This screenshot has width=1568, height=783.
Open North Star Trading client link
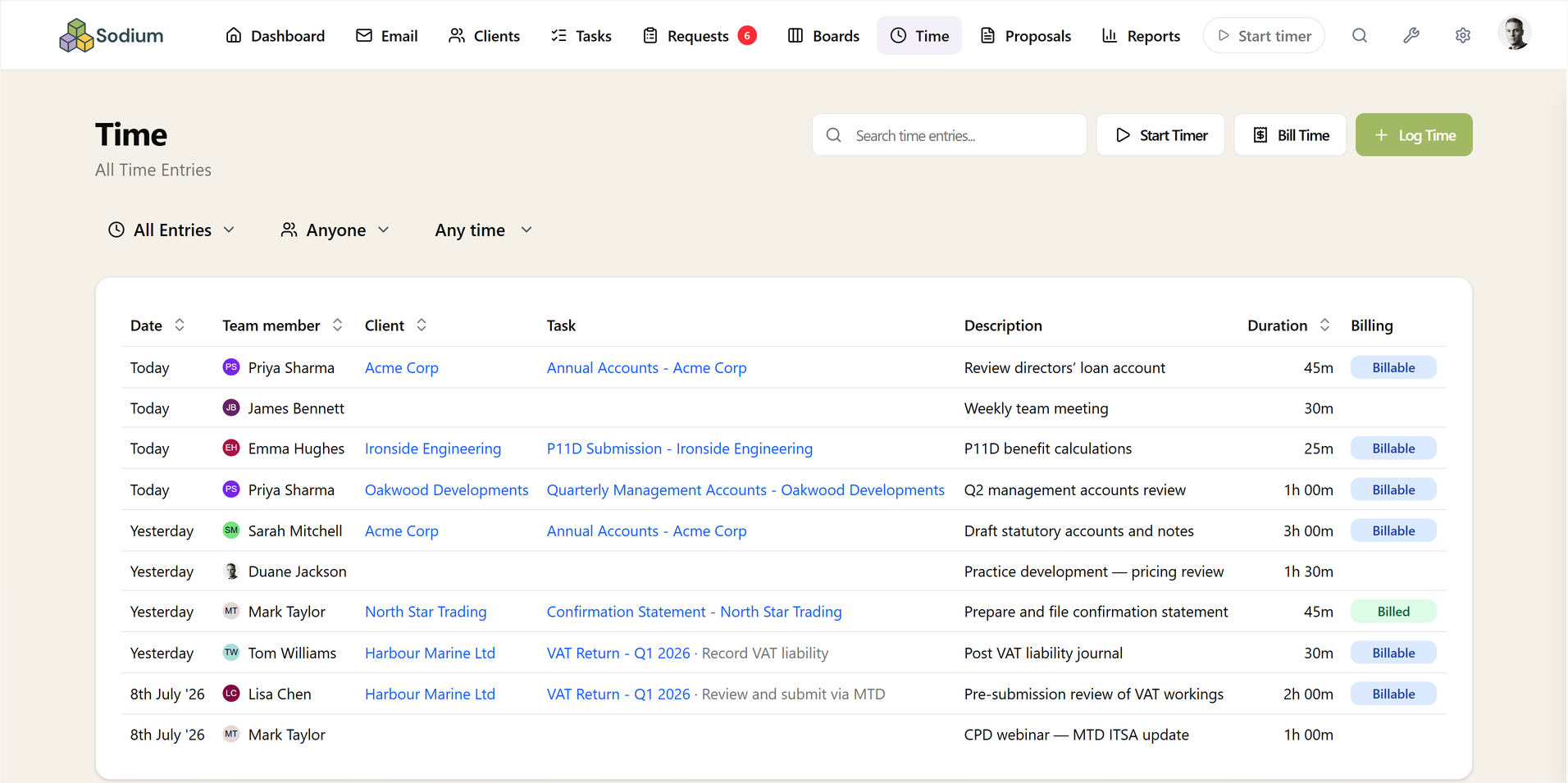(426, 612)
